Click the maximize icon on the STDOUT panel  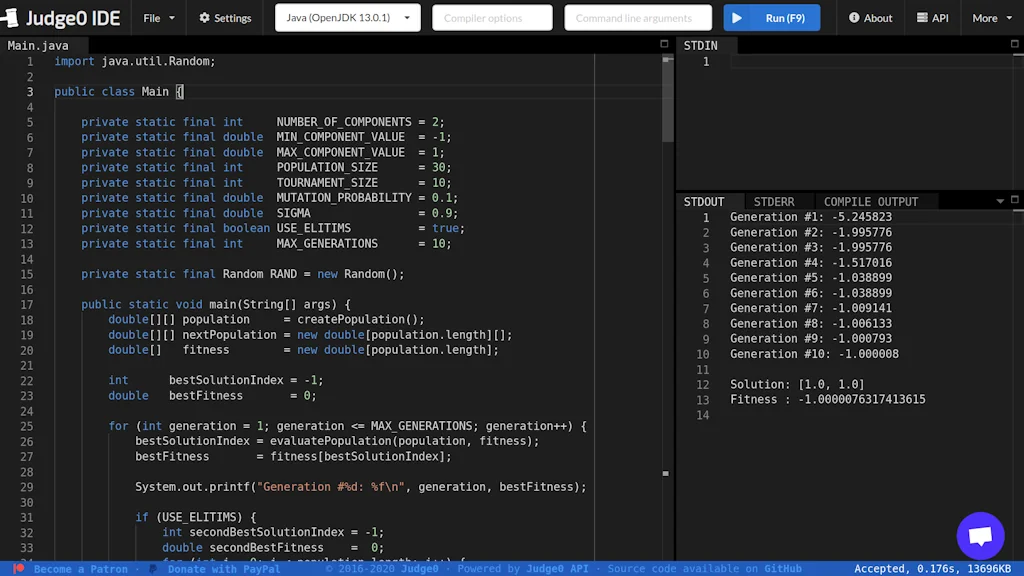[x=1014, y=201]
